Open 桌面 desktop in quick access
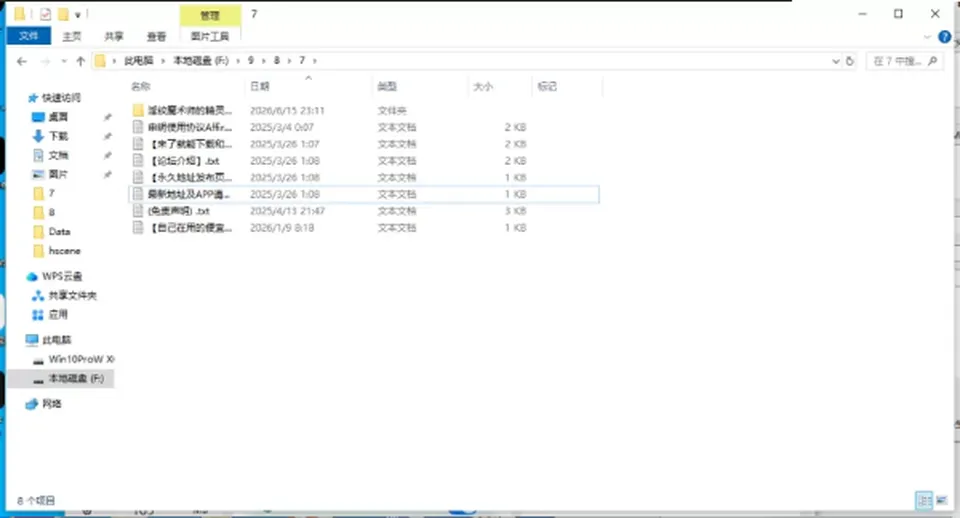Viewport: 960px width, 518px height. tap(58, 117)
